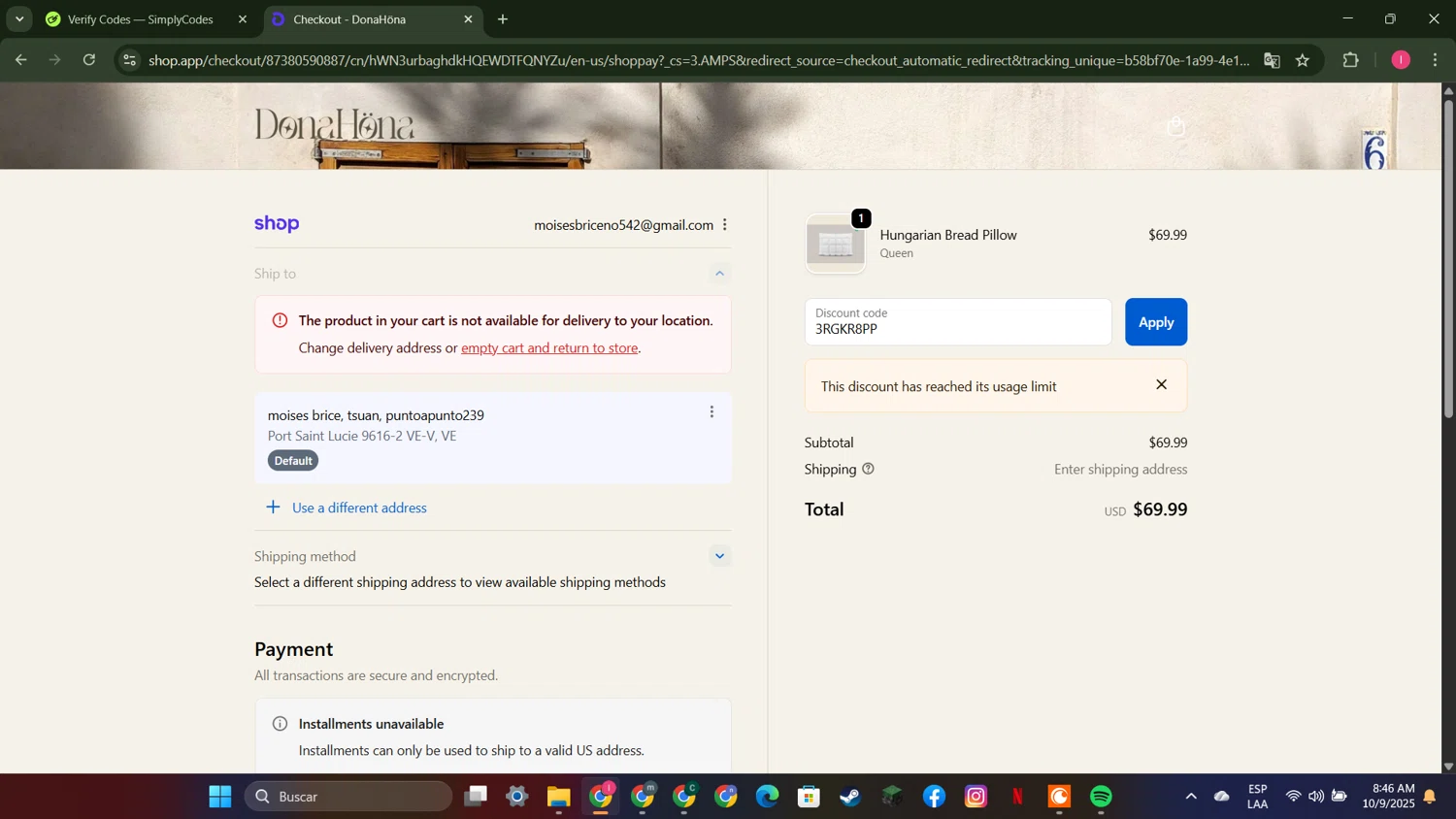Apply the discount code
The height and width of the screenshot is (819, 1456).
pyautogui.click(x=1156, y=322)
